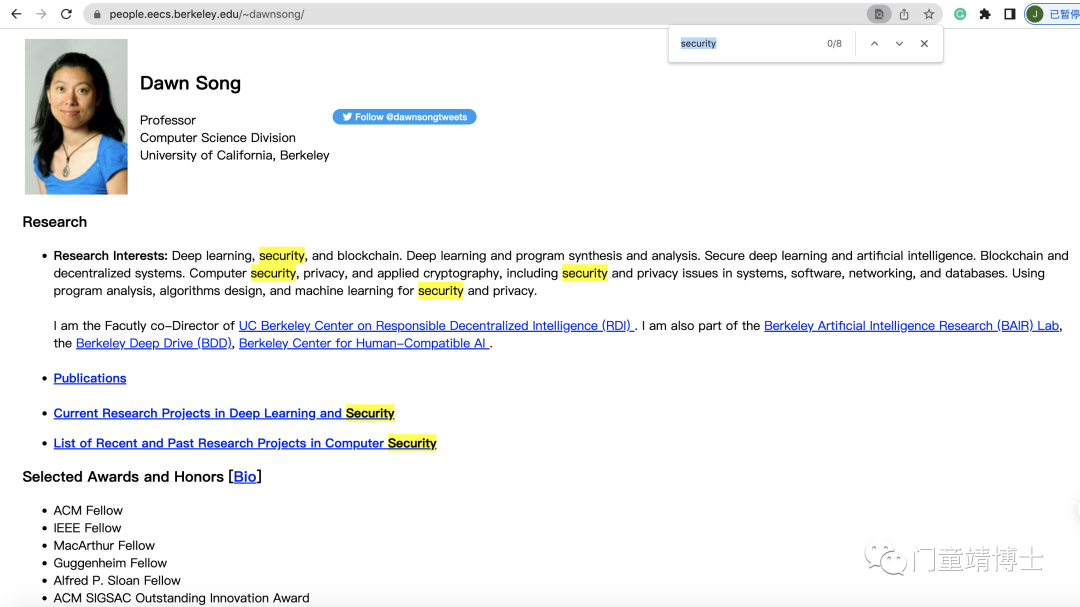Open UC Berkeley Center on Responsible Decentralized Intelligence link

(x=436, y=326)
